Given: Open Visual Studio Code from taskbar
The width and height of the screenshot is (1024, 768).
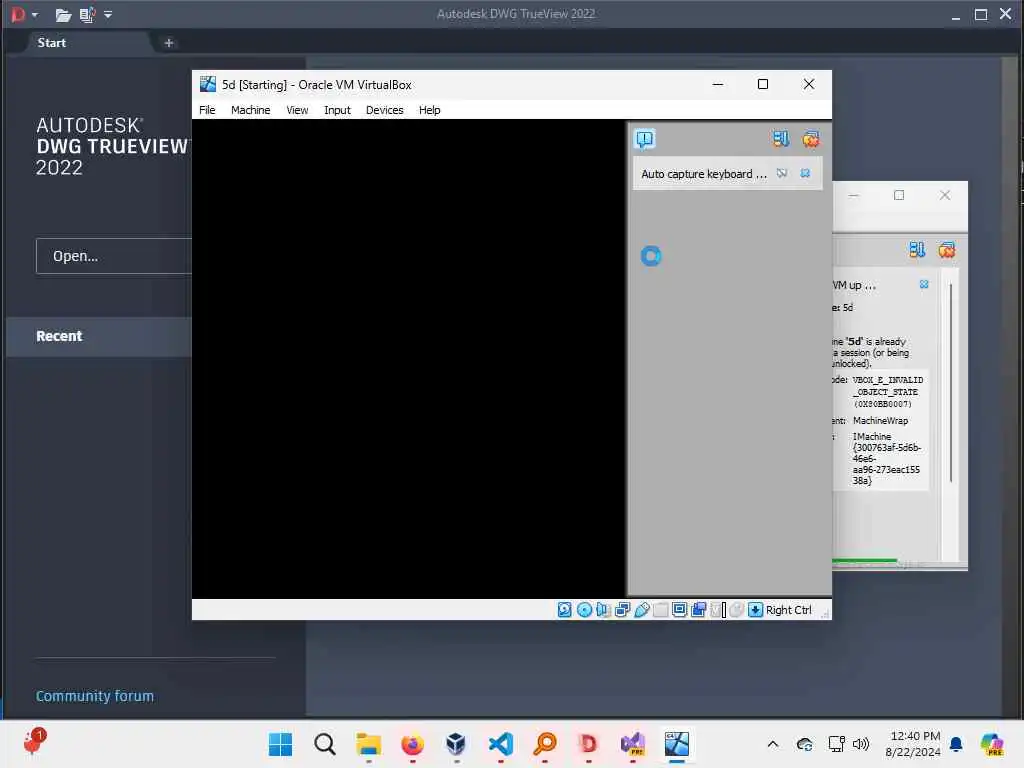Looking at the screenshot, I should 501,744.
